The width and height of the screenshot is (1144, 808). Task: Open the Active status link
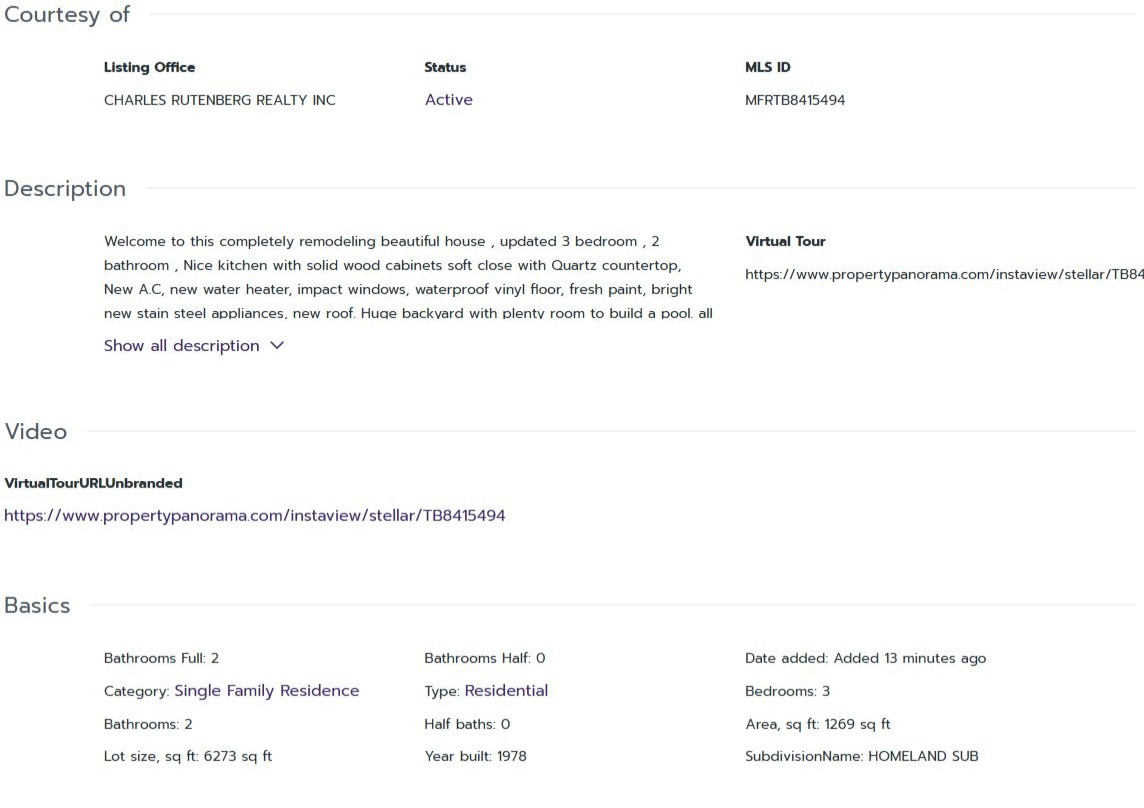pos(448,100)
